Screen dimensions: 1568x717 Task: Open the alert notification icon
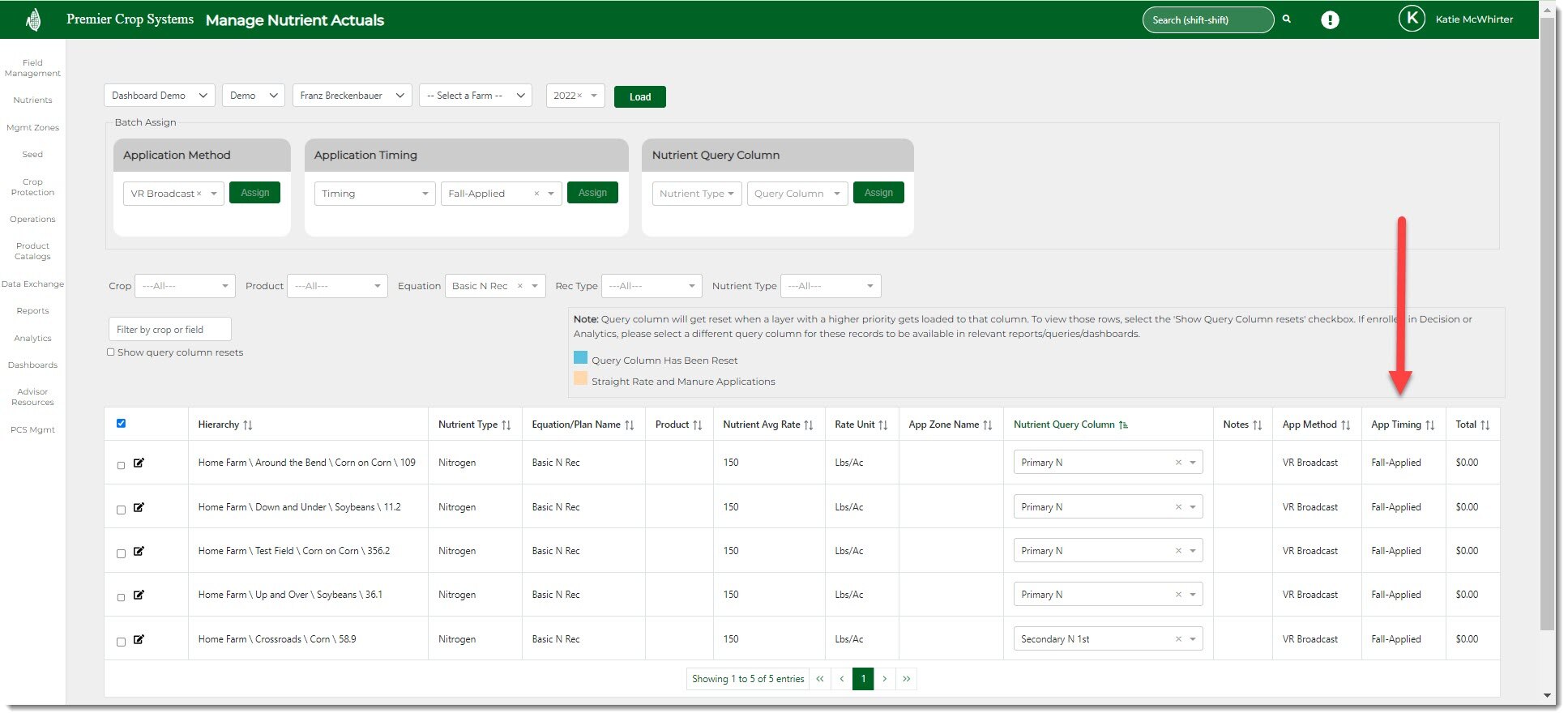[1330, 20]
